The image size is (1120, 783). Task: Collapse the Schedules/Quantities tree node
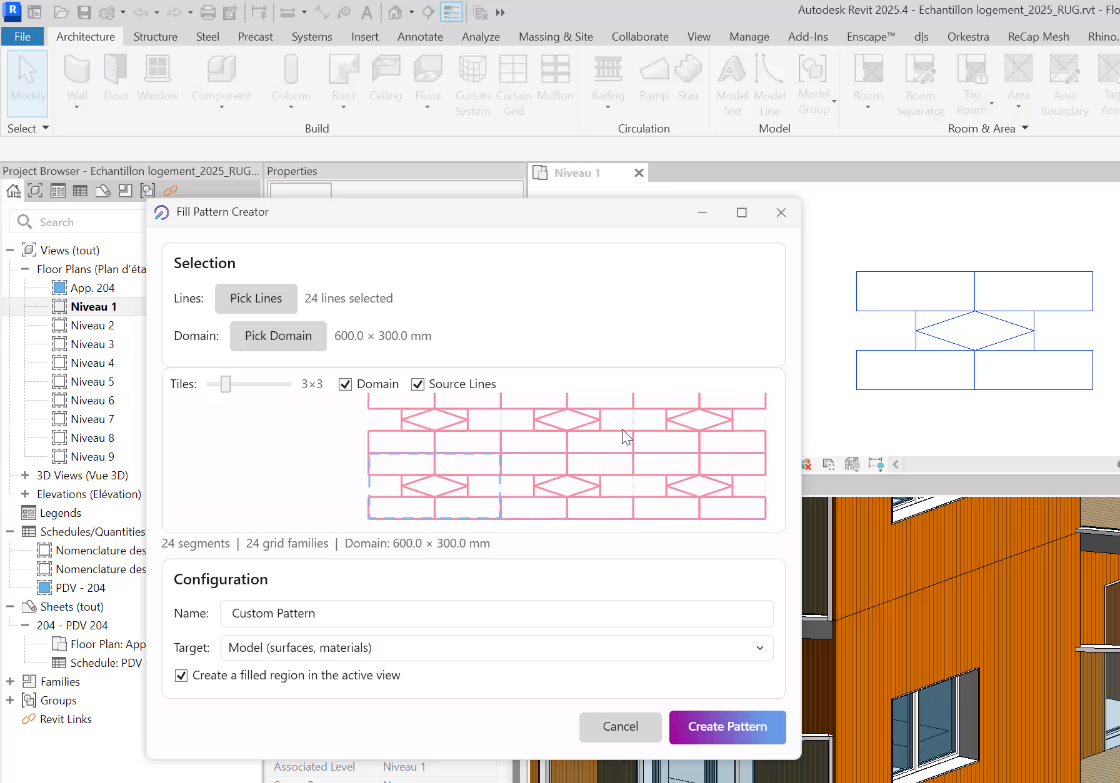click(x=10, y=532)
